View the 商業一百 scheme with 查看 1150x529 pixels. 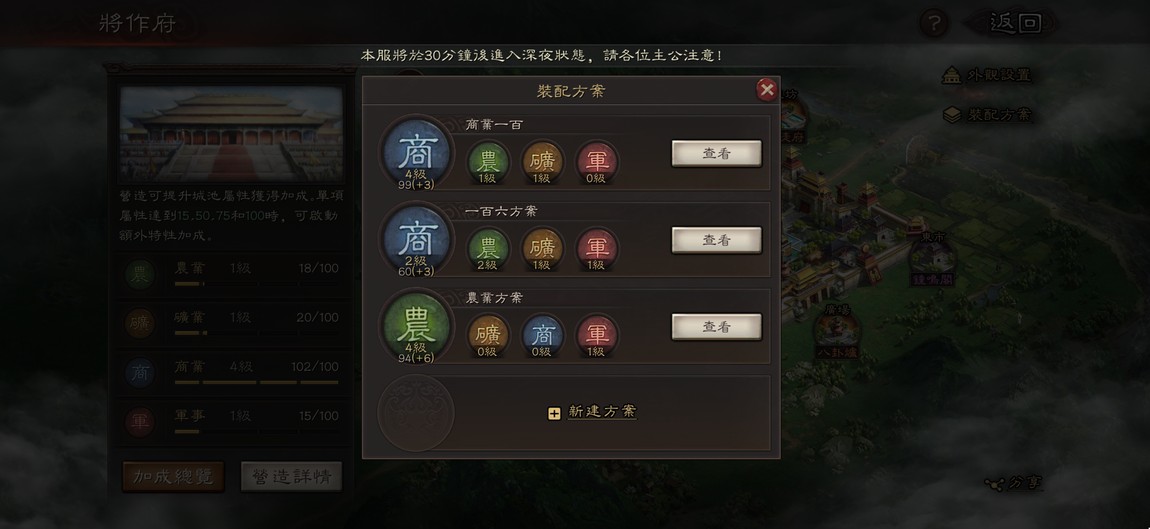click(x=717, y=153)
